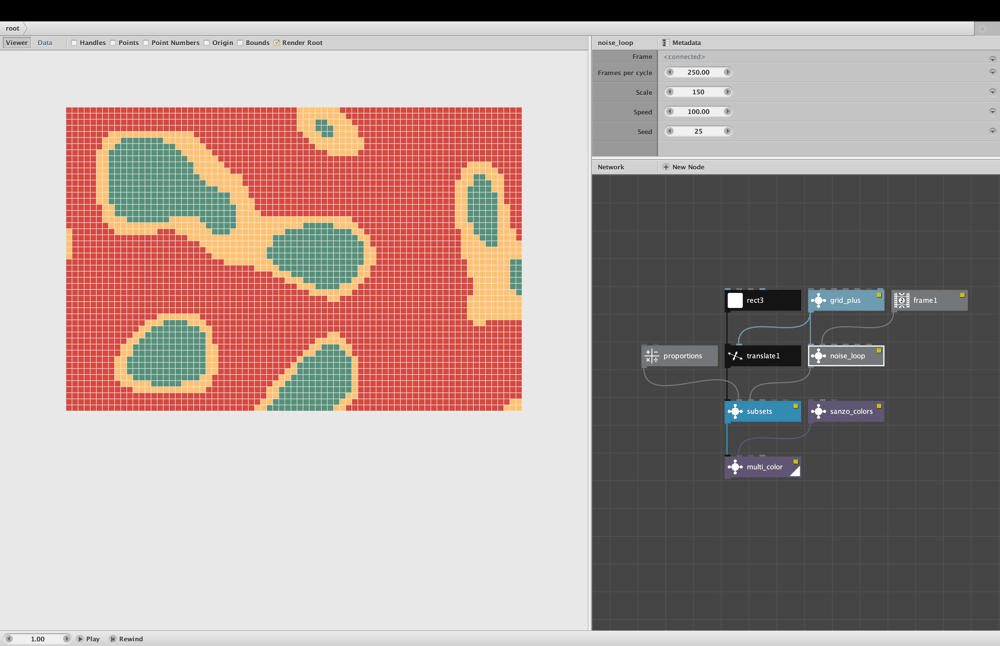Increase Scale value with right arrow

[727, 92]
